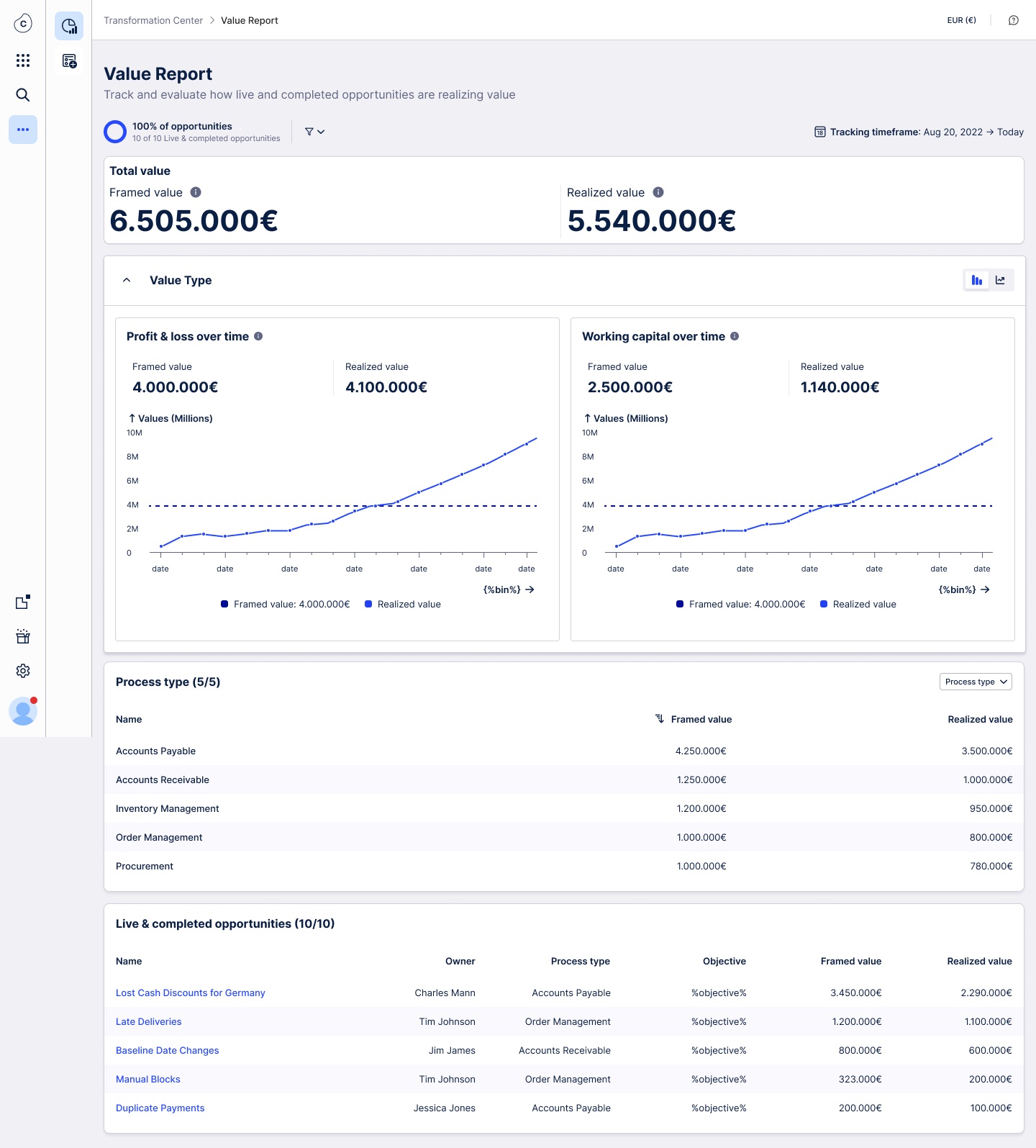Click the tracking timeframe calendar icon
1036x1148 pixels.
point(819,132)
